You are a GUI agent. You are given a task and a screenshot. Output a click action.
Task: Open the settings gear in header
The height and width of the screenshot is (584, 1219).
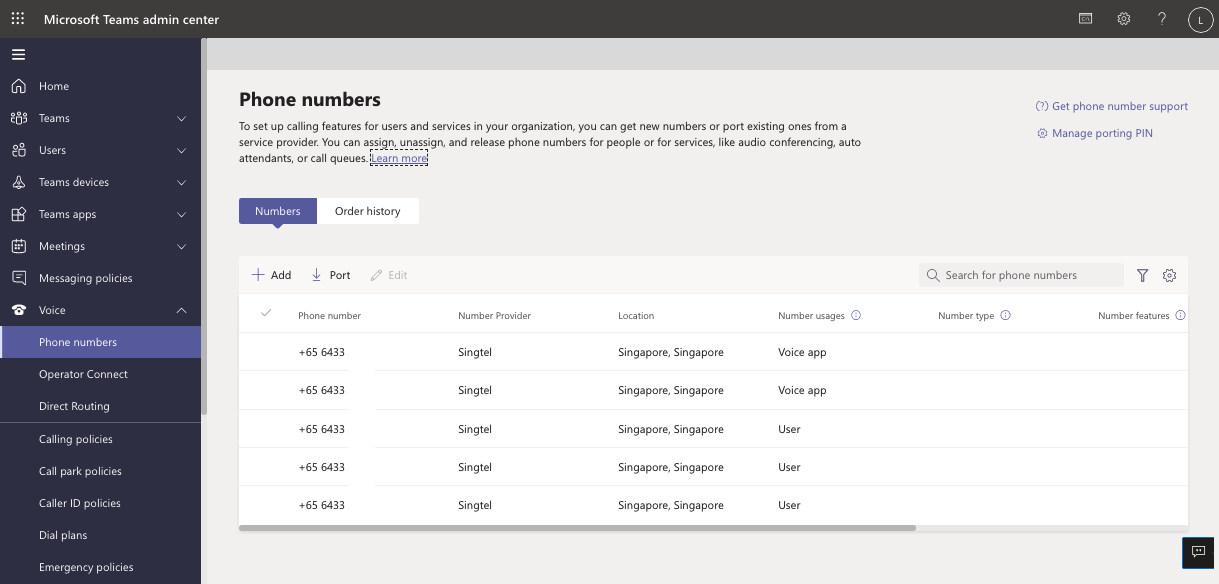tap(1124, 19)
